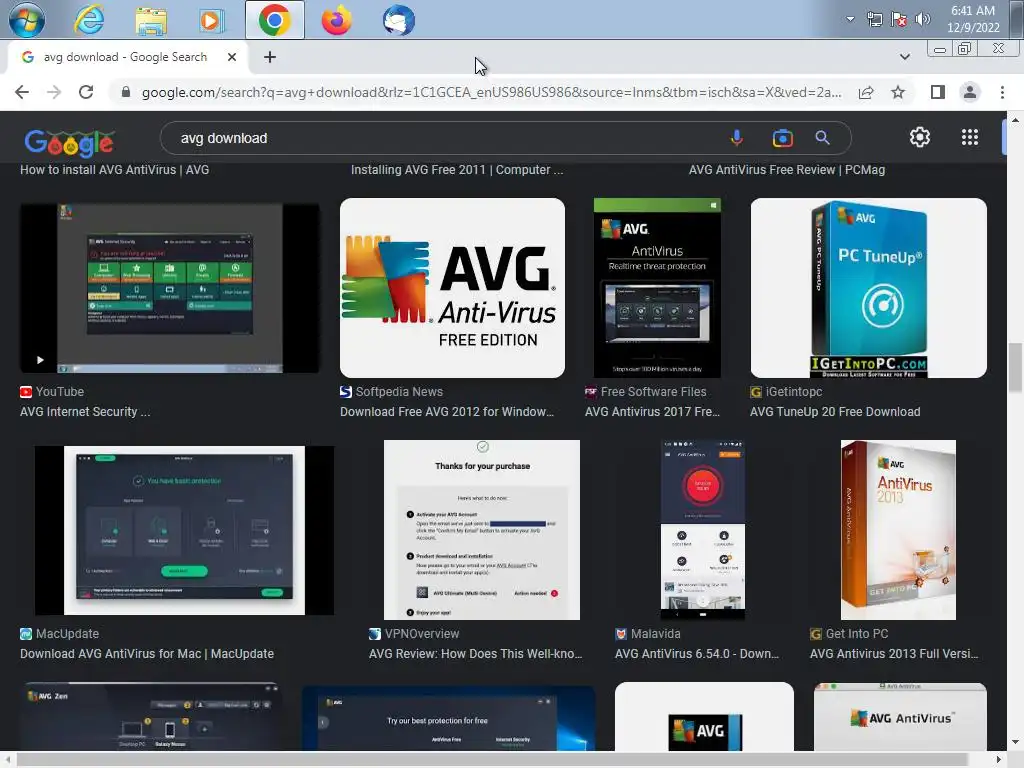The image size is (1024, 768).
Task: Open Thanks for your purchase image
Action: (x=481, y=530)
